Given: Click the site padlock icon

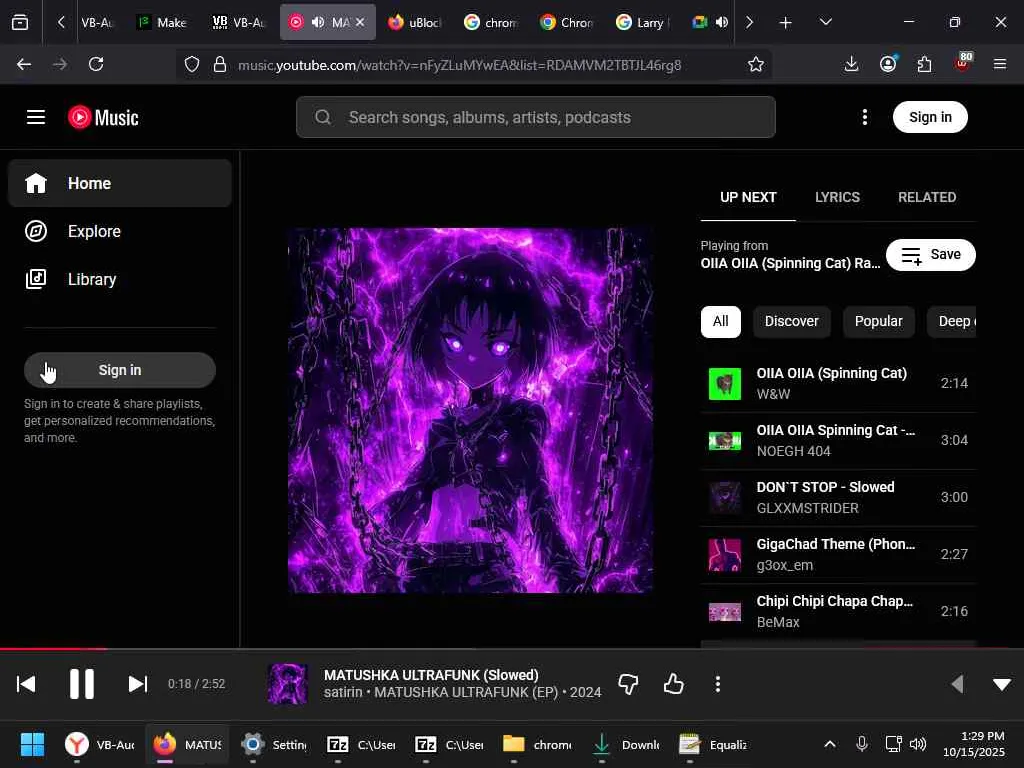Looking at the screenshot, I should (x=220, y=64).
